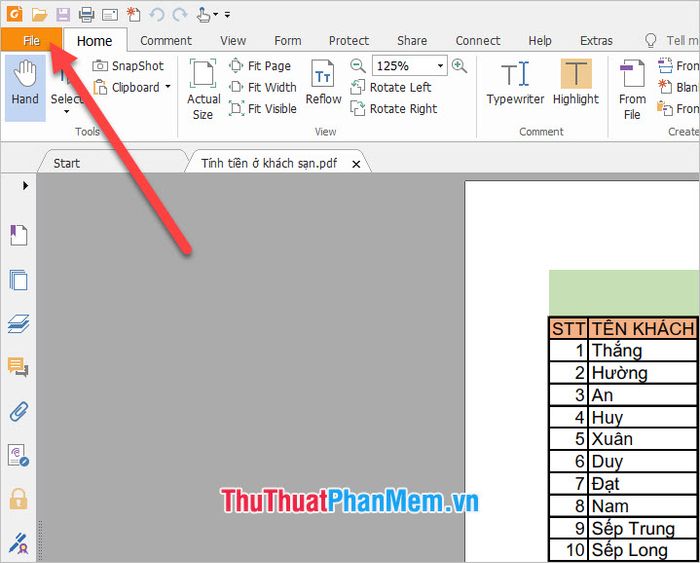Open the Bookmarks panel icon

point(18,235)
